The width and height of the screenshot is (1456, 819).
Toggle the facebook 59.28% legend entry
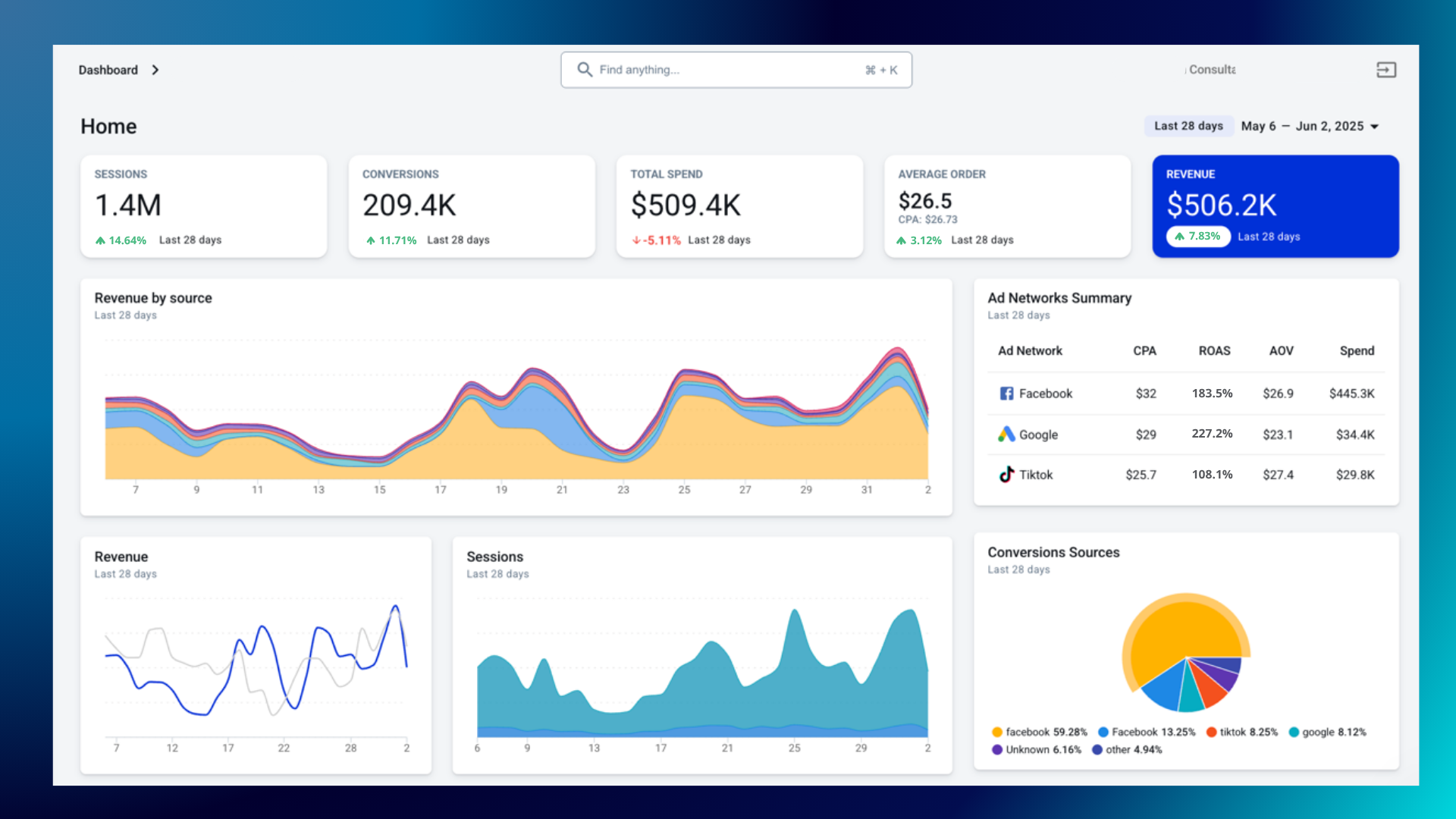click(1041, 732)
